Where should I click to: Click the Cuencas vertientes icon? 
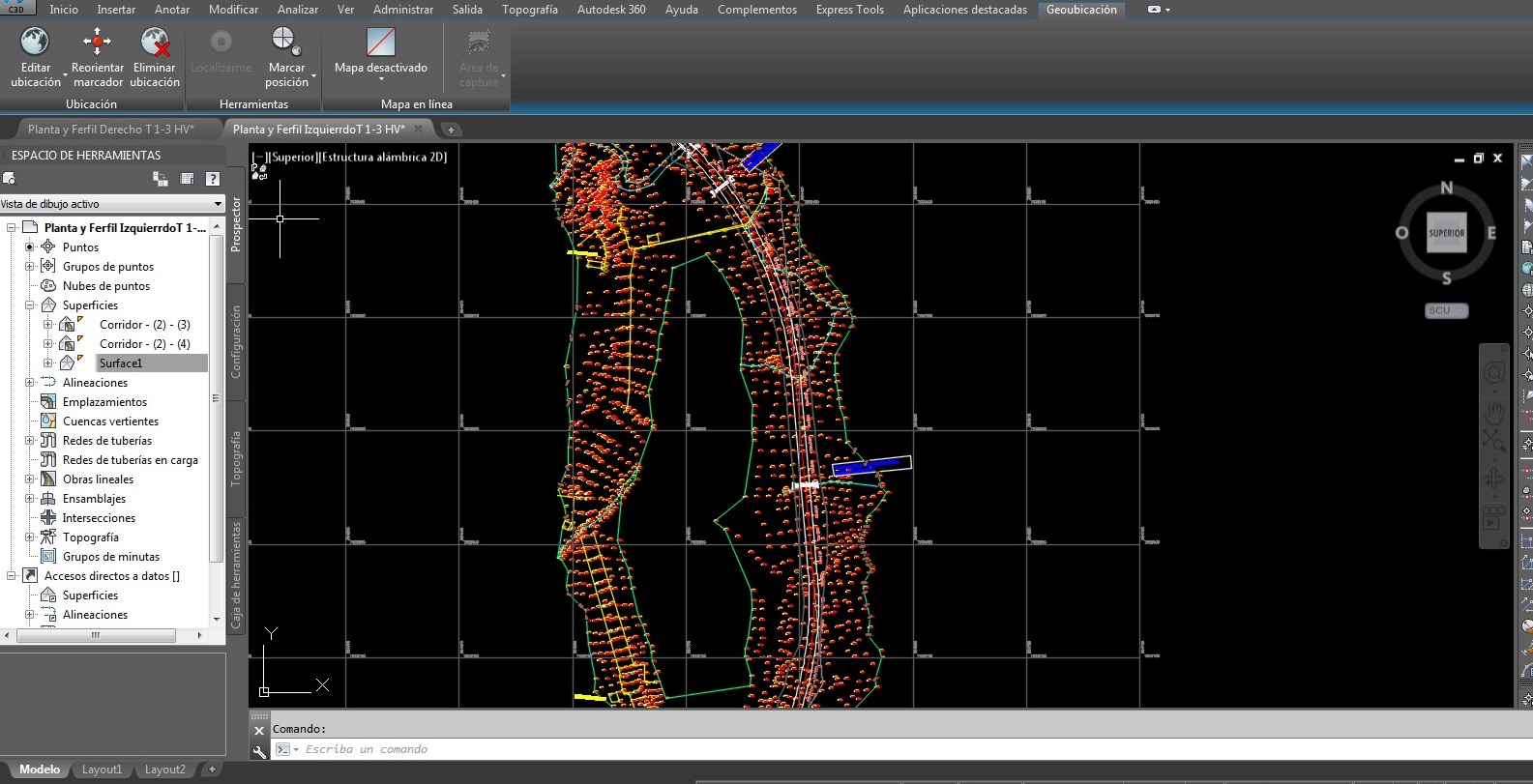tap(48, 421)
